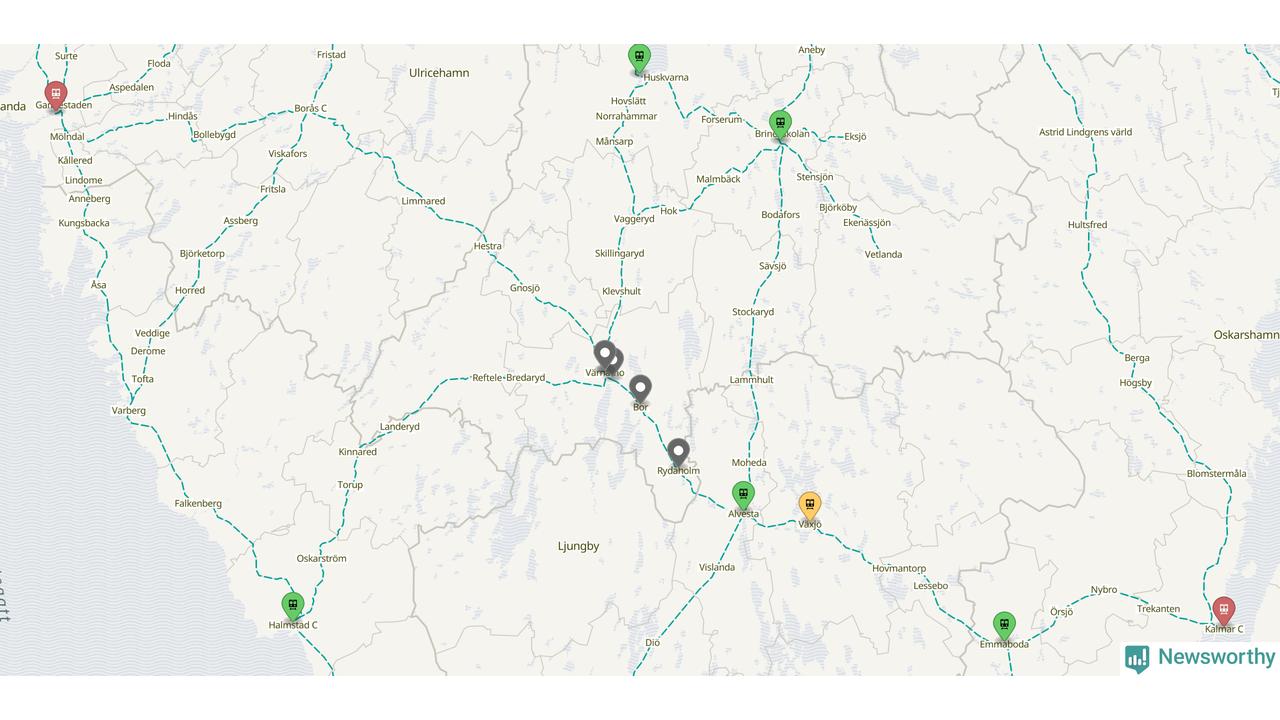Click the red train marker at Gamlestaden
Viewport: 1280px width, 720px height.
[x=56, y=96]
